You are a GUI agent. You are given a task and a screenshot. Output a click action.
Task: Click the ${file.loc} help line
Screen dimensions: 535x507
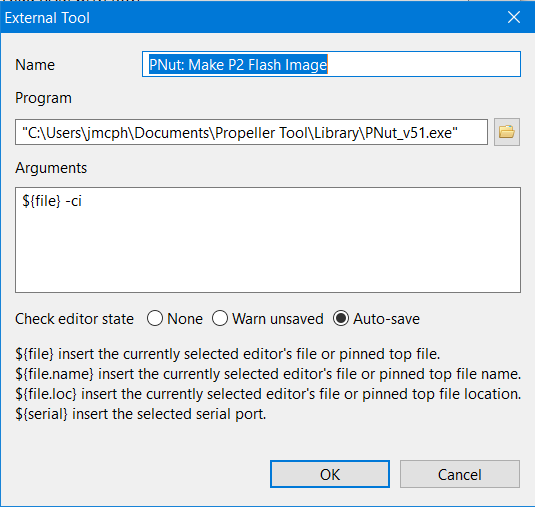(268, 394)
